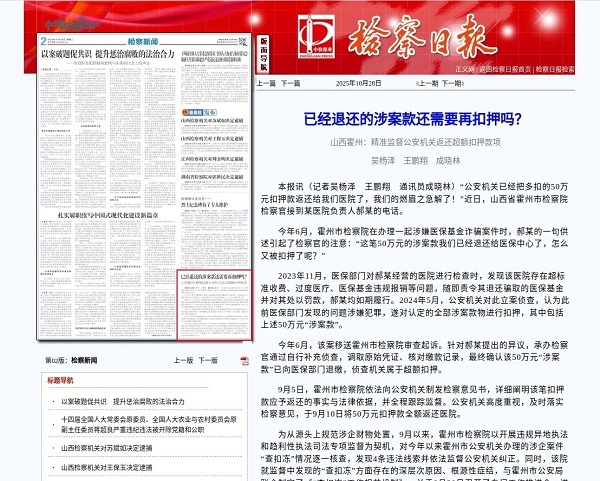
Task: Go to 下一版 next page
Action: tap(207, 359)
